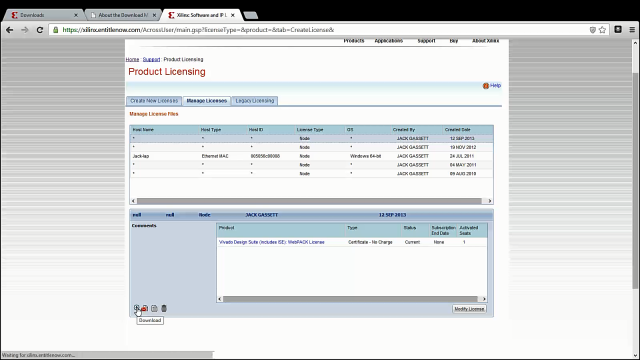The image size is (640, 360).
Task: Sort by the Host Type column header
Action: click(211, 130)
